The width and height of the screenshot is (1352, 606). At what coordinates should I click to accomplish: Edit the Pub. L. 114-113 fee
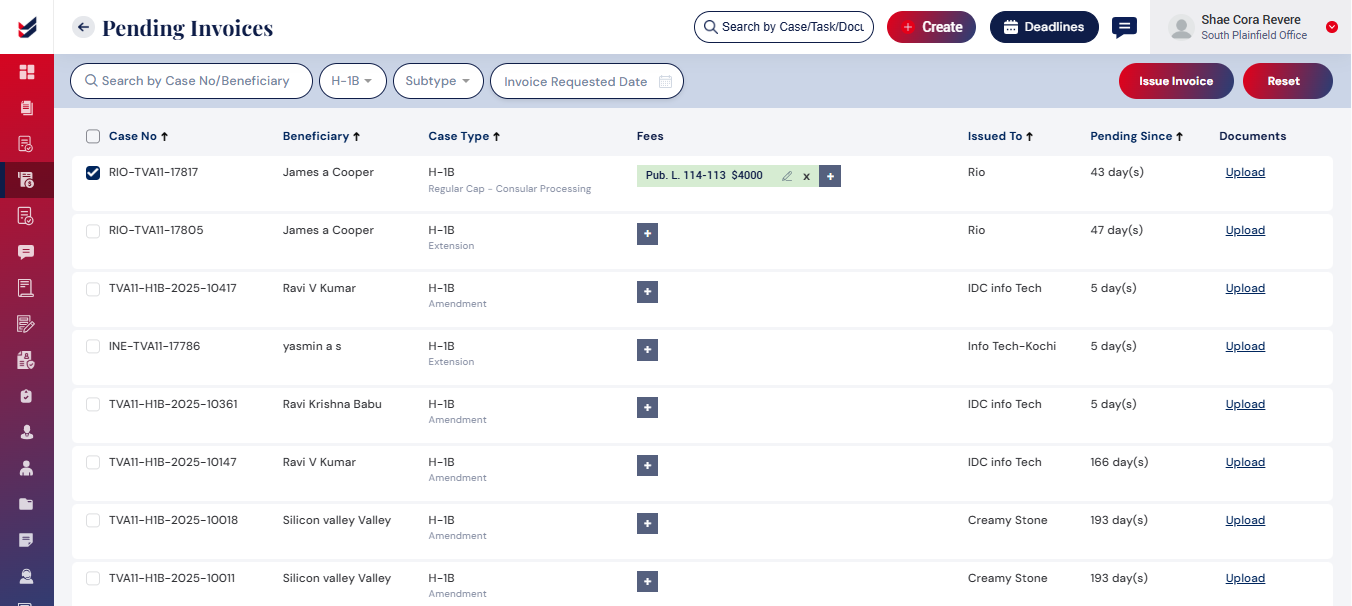point(787,176)
